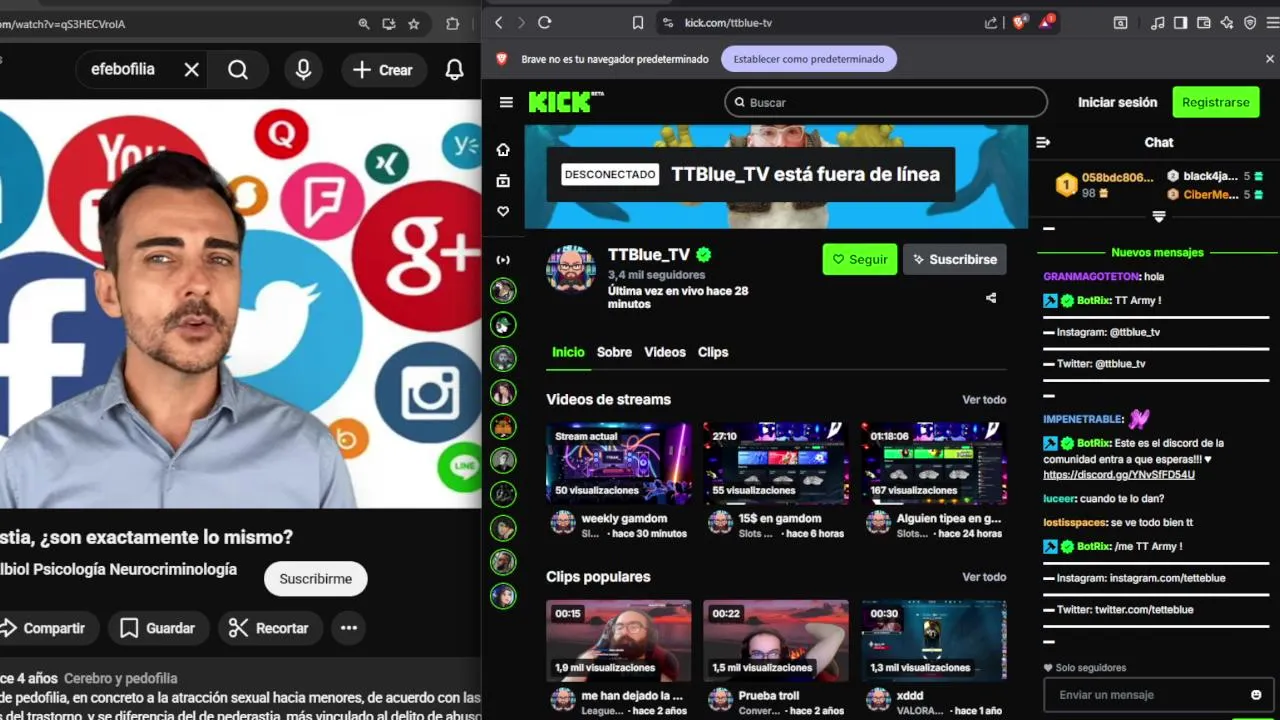
Task: Click Recortar under YouTube video
Action: click(x=269, y=628)
